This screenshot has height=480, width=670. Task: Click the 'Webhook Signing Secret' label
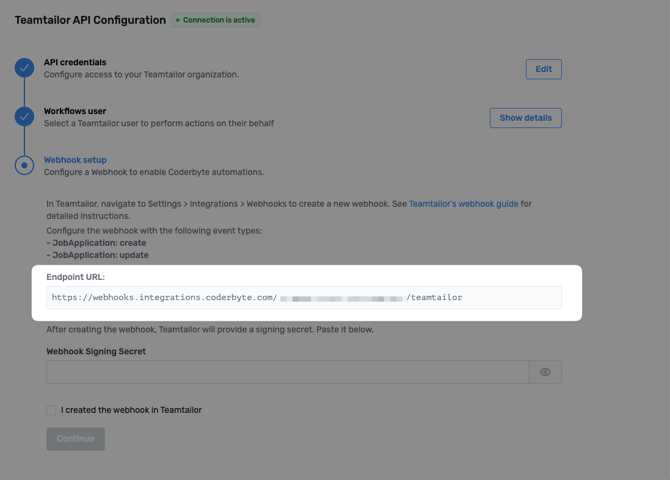(x=96, y=351)
